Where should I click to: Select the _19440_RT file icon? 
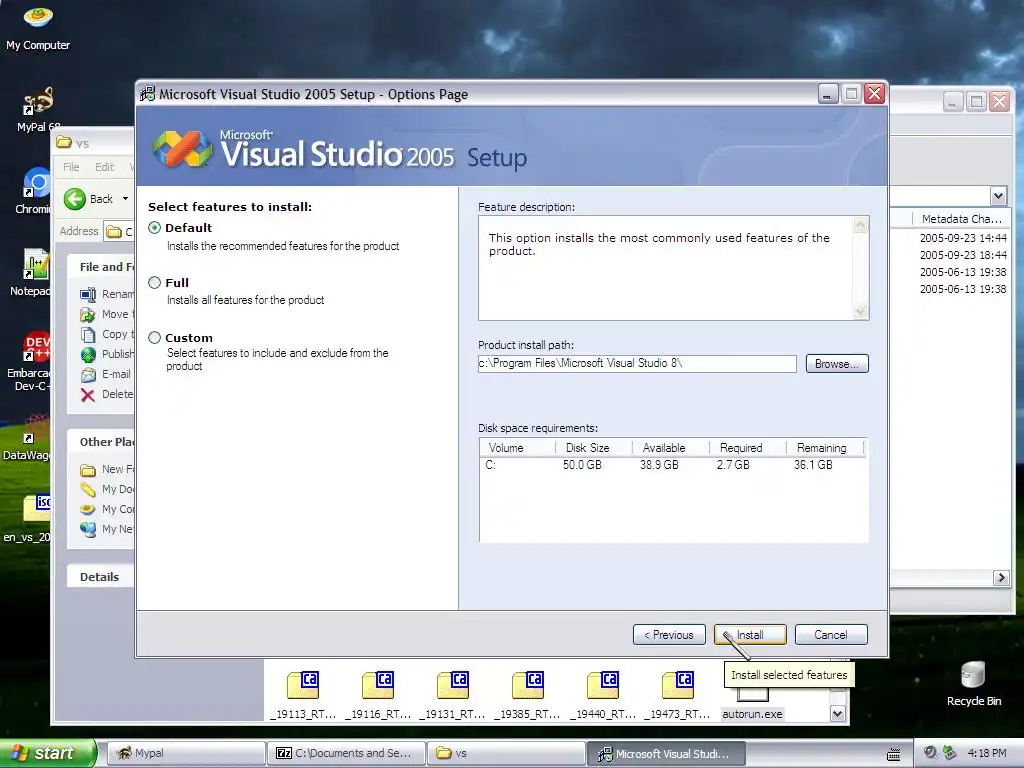[x=603, y=695]
